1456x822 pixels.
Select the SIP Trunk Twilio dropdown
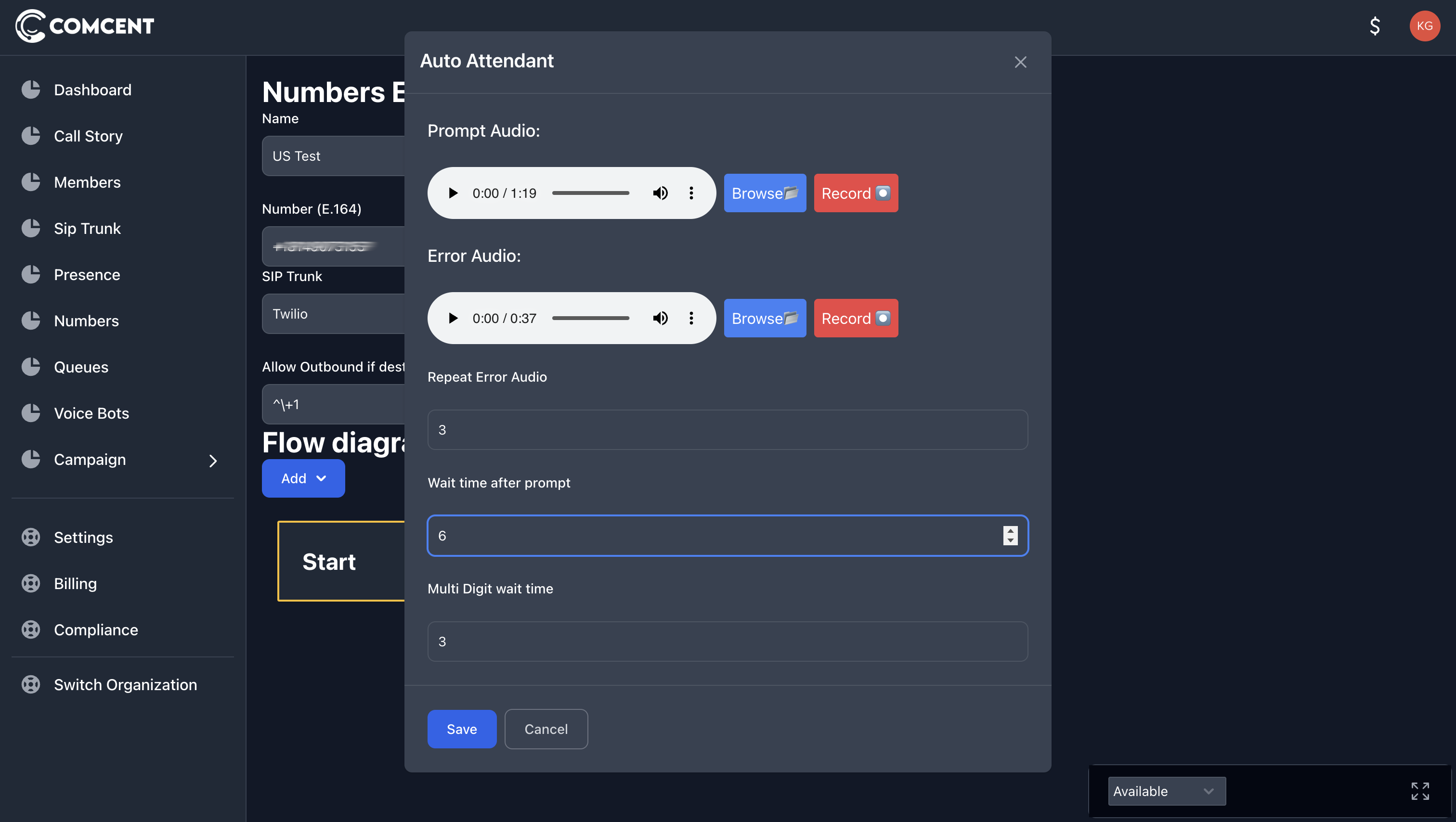tap(334, 314)
